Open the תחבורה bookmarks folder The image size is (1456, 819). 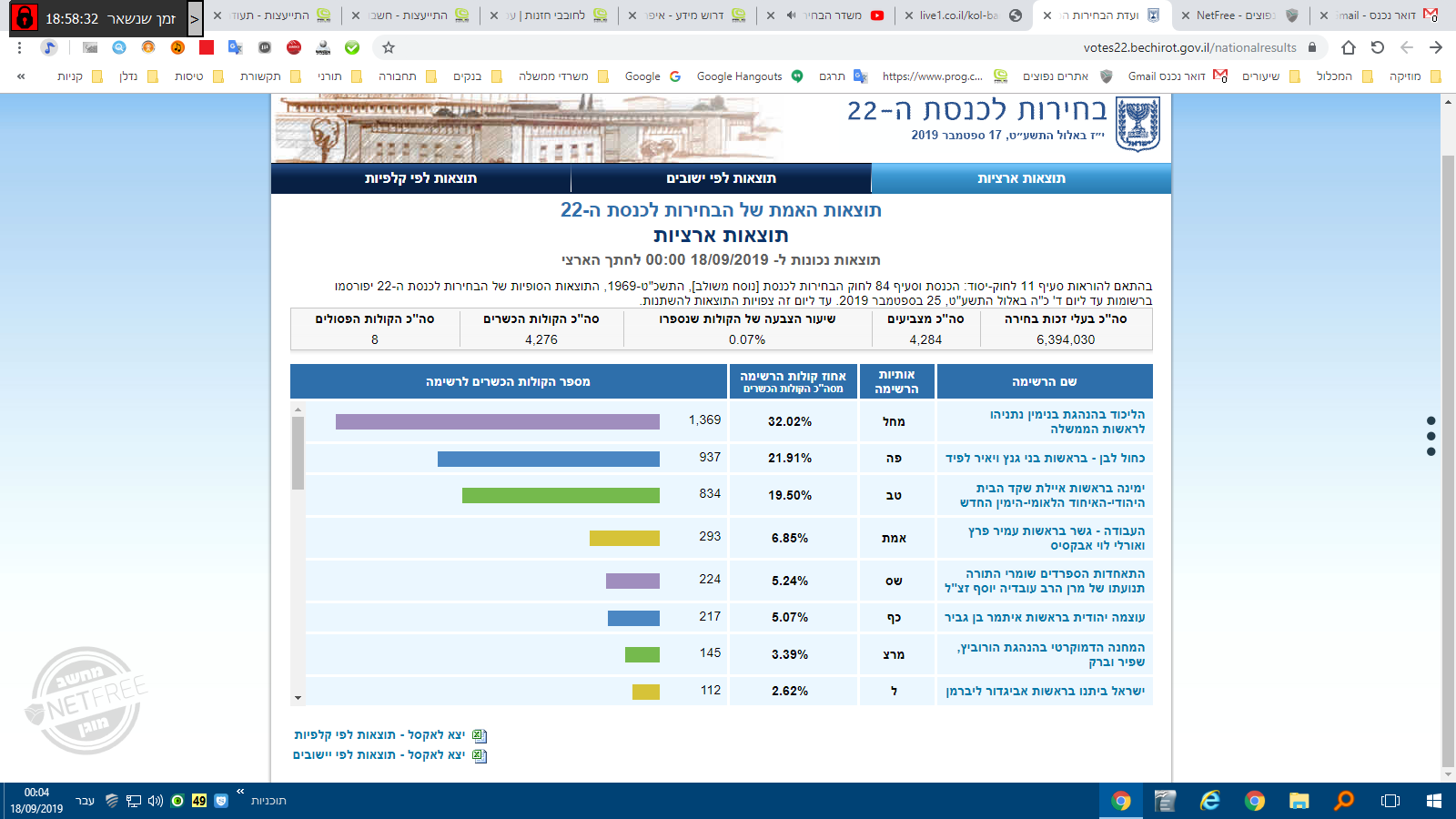click(x=407, y=76)
